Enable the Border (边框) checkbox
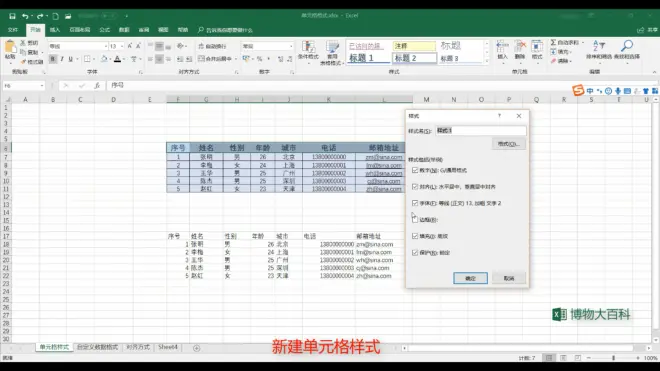Viewport: 660px width, 371px height. coord(415,219)
